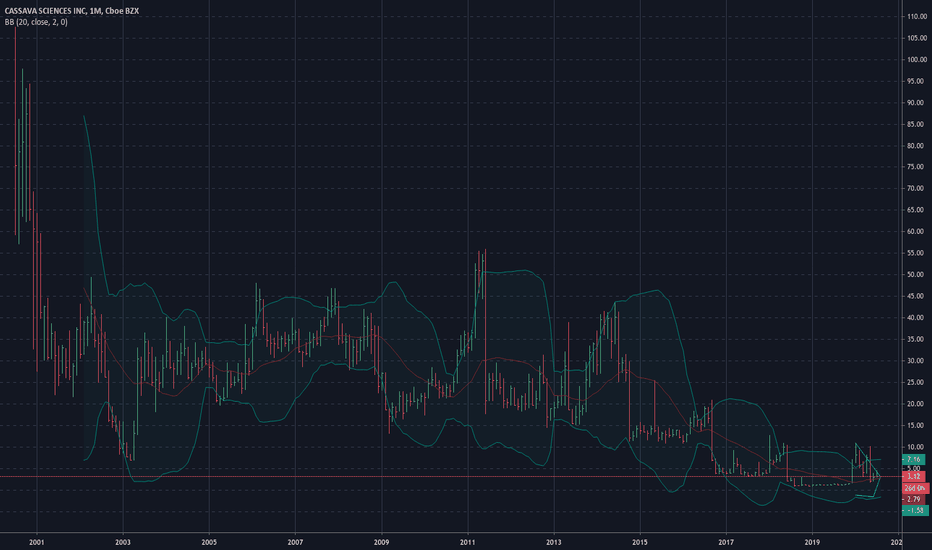Click the 25.00 price axis label
932x550 pixels.
(x=917, y=382)
